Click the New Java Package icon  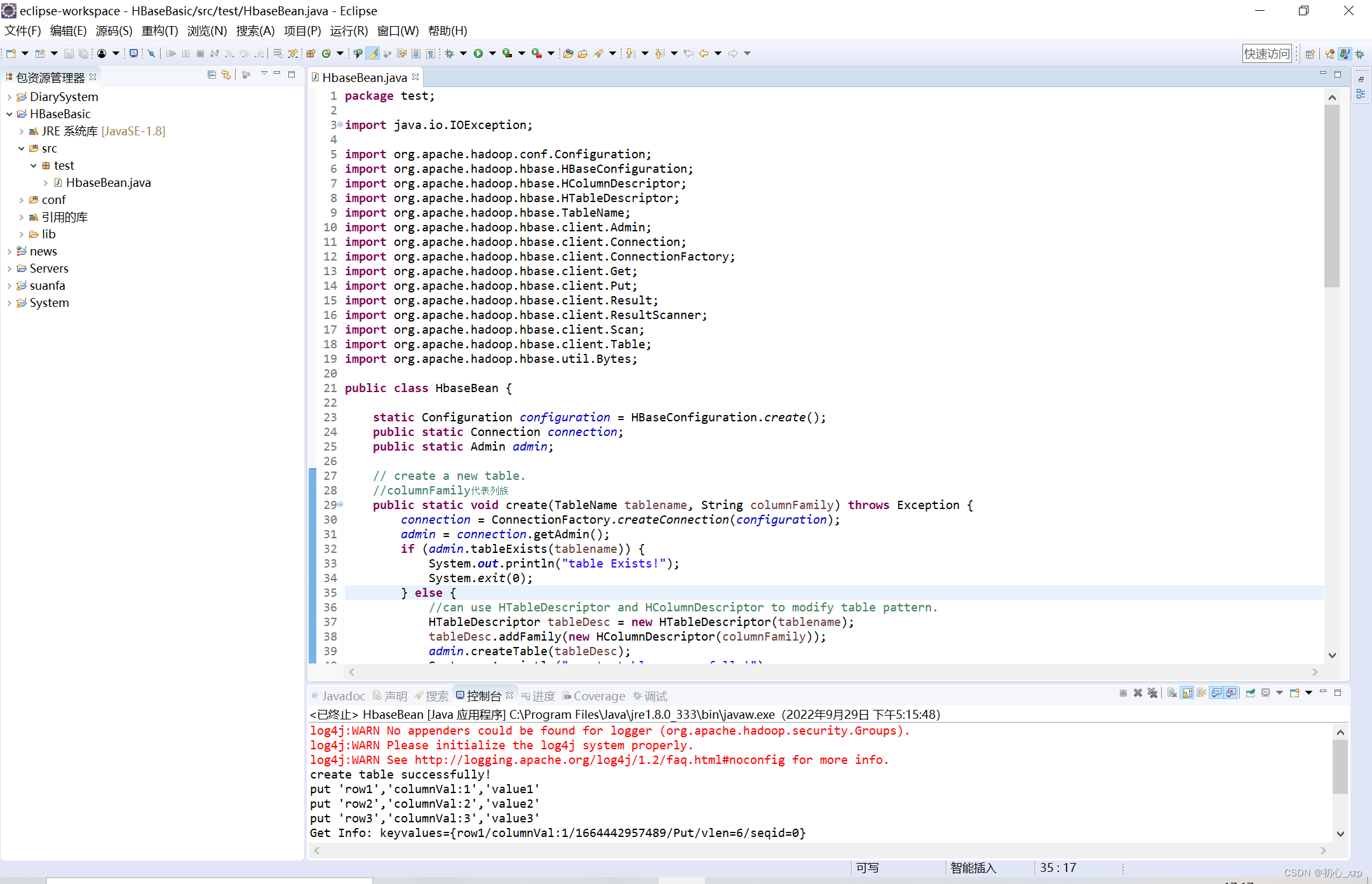pos(311,53)
